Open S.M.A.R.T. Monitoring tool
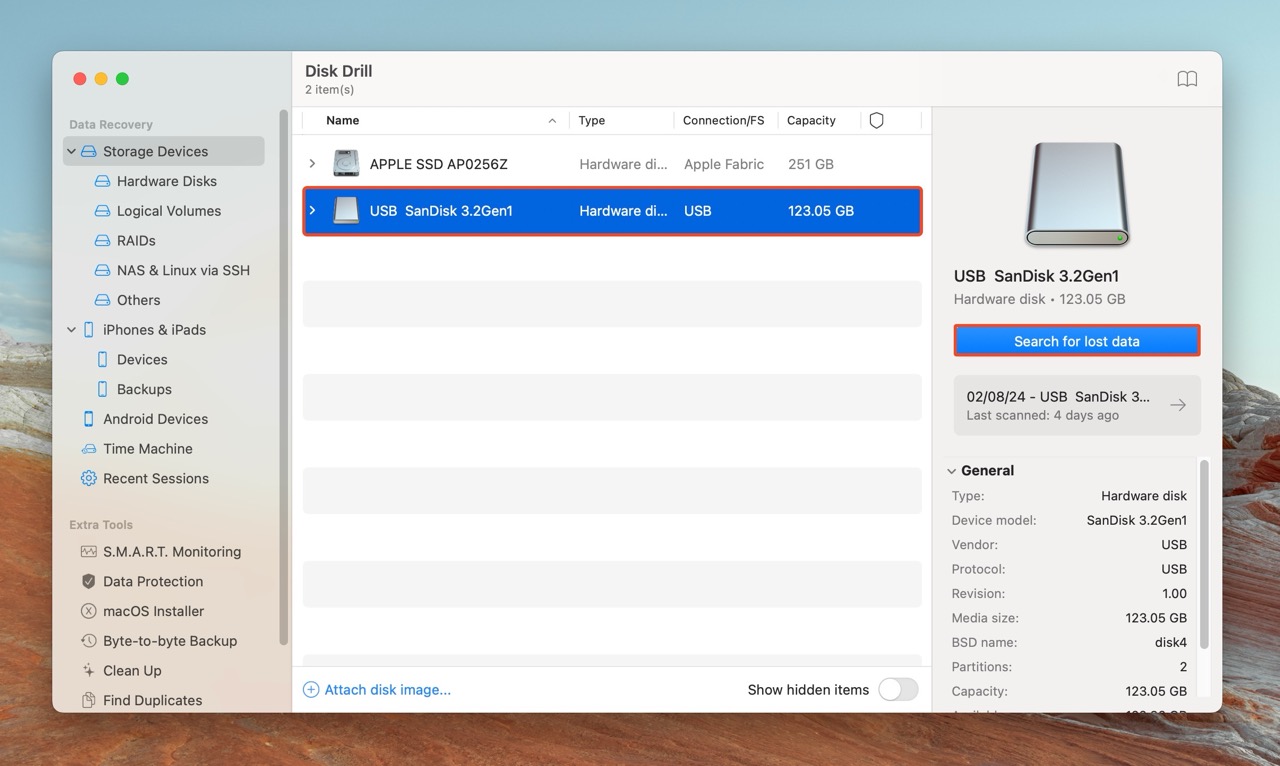 [172, 552]
